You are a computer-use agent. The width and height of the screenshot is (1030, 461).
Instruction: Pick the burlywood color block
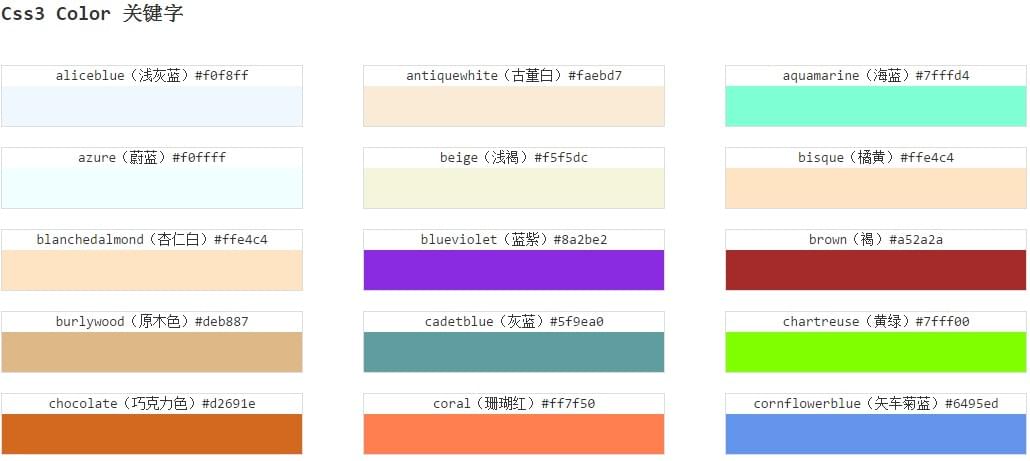tap(152, 352)
